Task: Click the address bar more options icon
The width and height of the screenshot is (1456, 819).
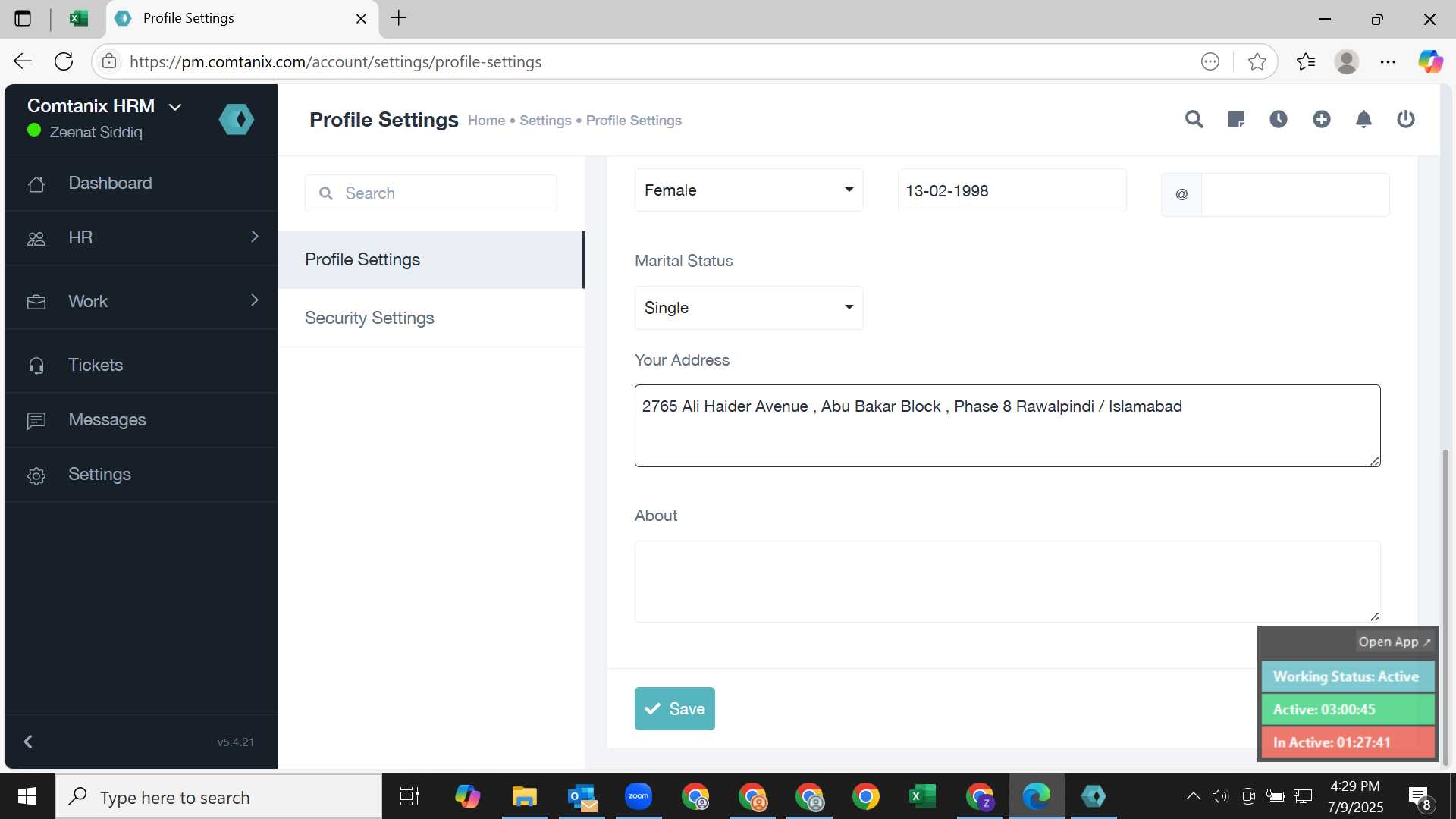Action: (1210, 61)
